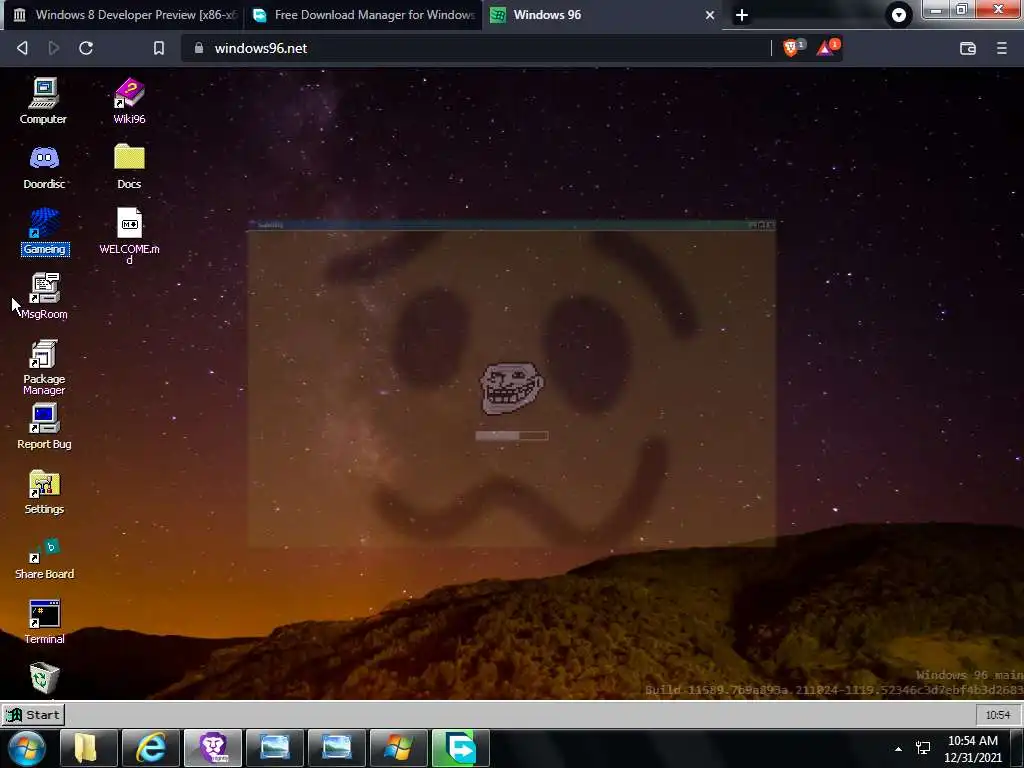The image size is (1024, 768).
Task: Open the Settings desktop icon
Action: (44, 492)
